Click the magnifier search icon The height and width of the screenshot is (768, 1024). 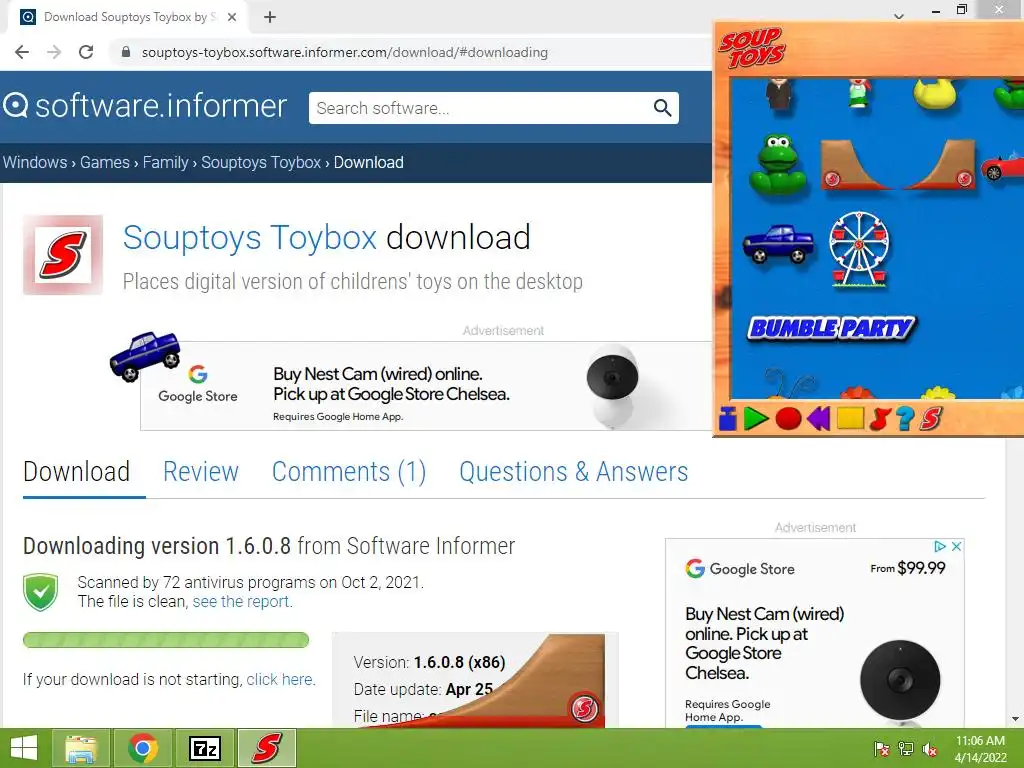point(662,108)
